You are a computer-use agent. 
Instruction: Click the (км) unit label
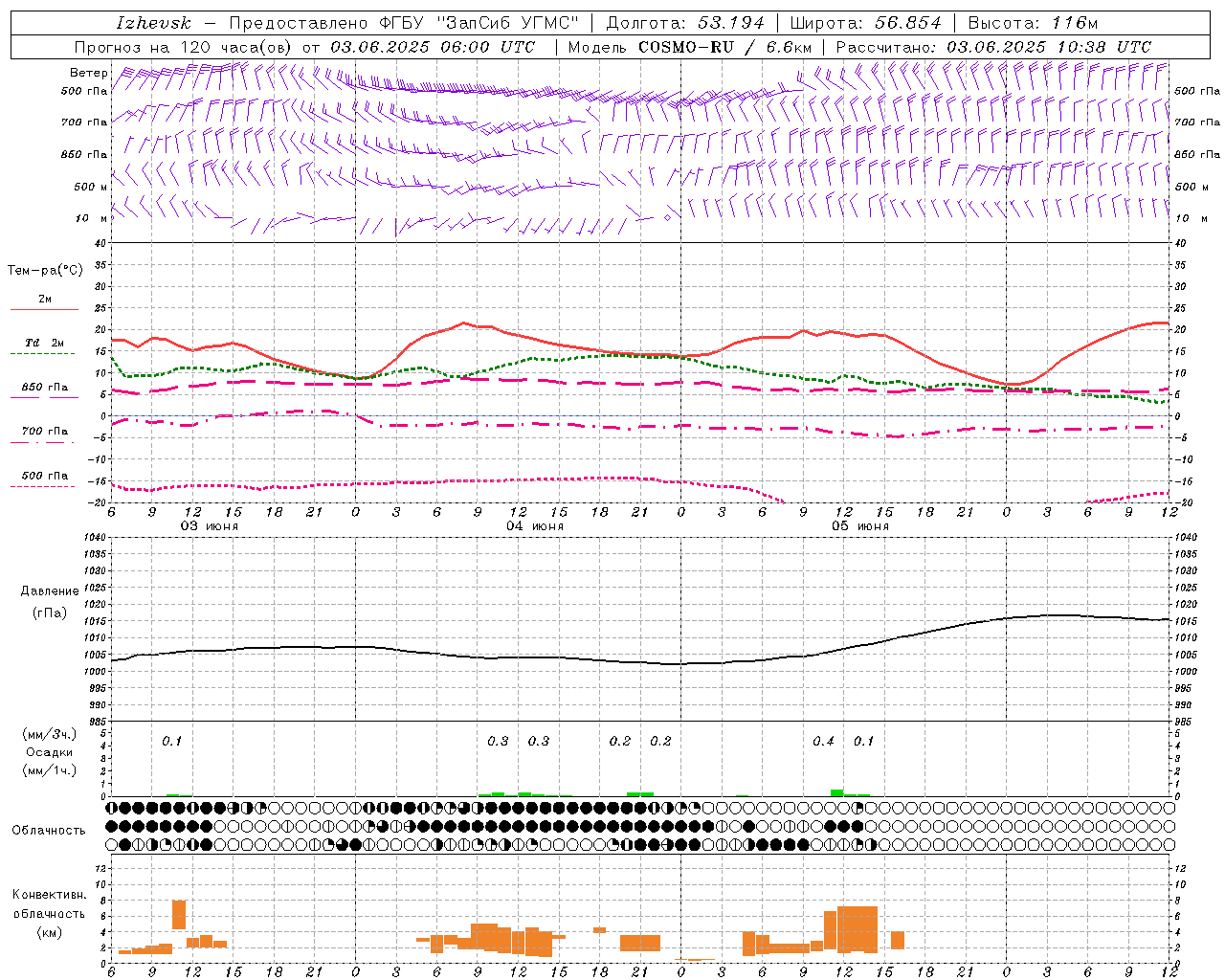(x=50, y=932)
